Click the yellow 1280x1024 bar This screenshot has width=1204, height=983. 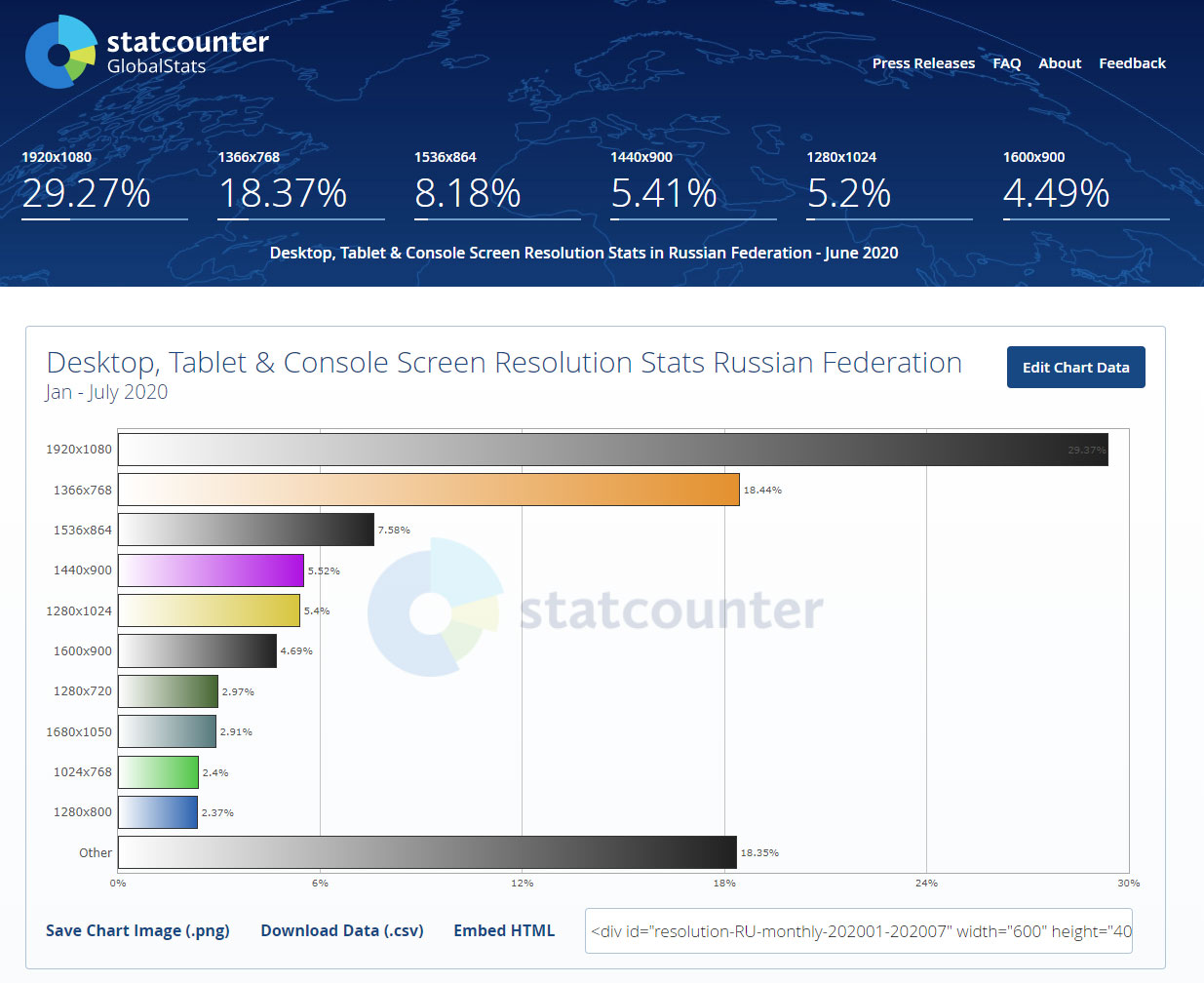coord(209,610)
